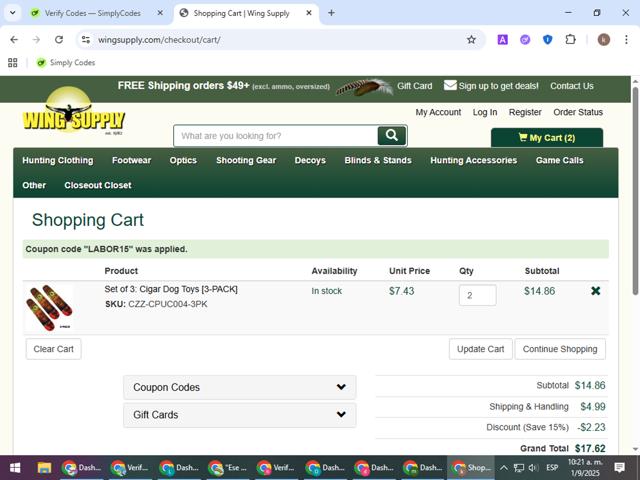
Task: Open the Windows Start menu
Action: coord(15,468)
